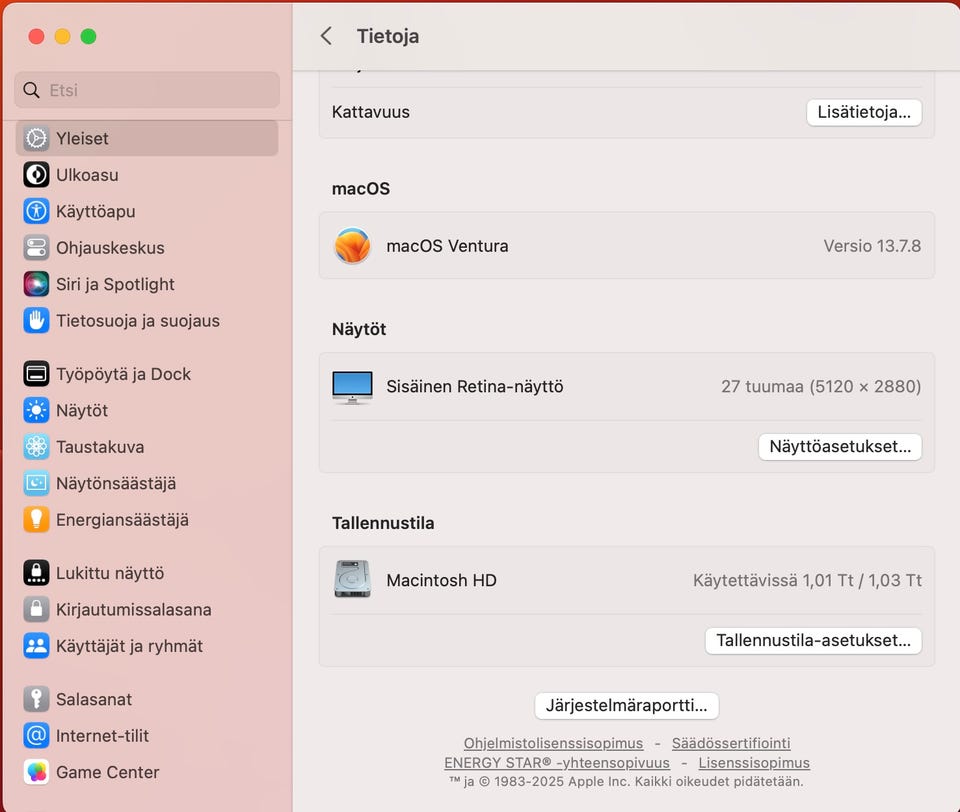
Task: Click the Käyttöapu accessibility icon
Action: pyautogui.click(x=36, y=211)
